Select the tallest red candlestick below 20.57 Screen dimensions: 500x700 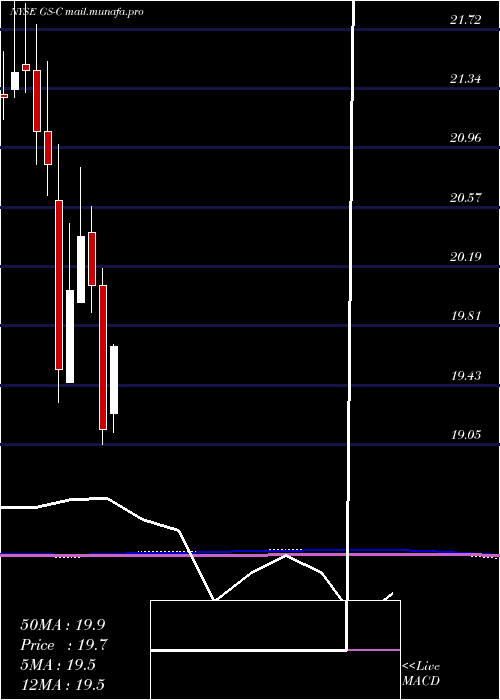click(59, 285)
